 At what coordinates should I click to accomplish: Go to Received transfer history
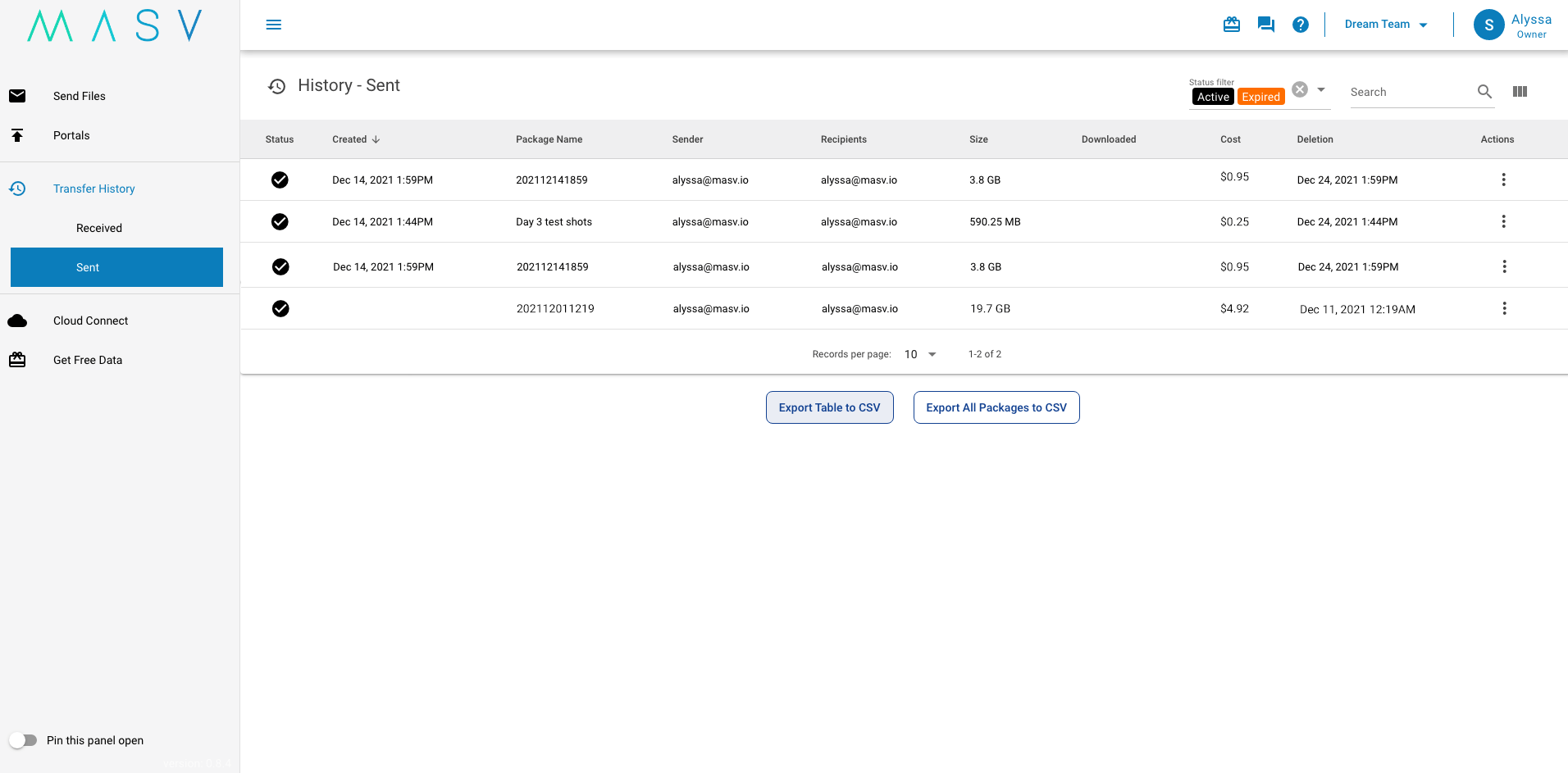pyautogui.click(x=99, y=228)
